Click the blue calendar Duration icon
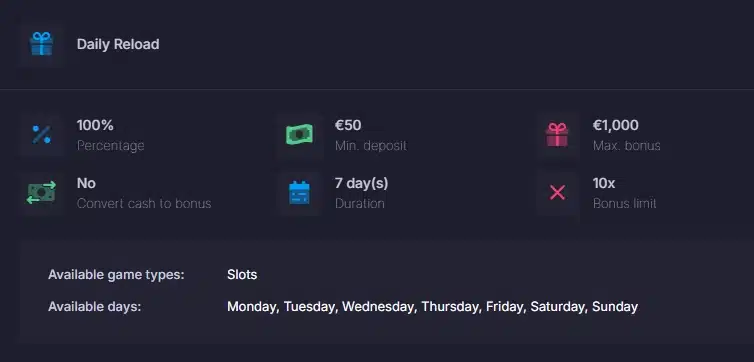 (299, 193)
